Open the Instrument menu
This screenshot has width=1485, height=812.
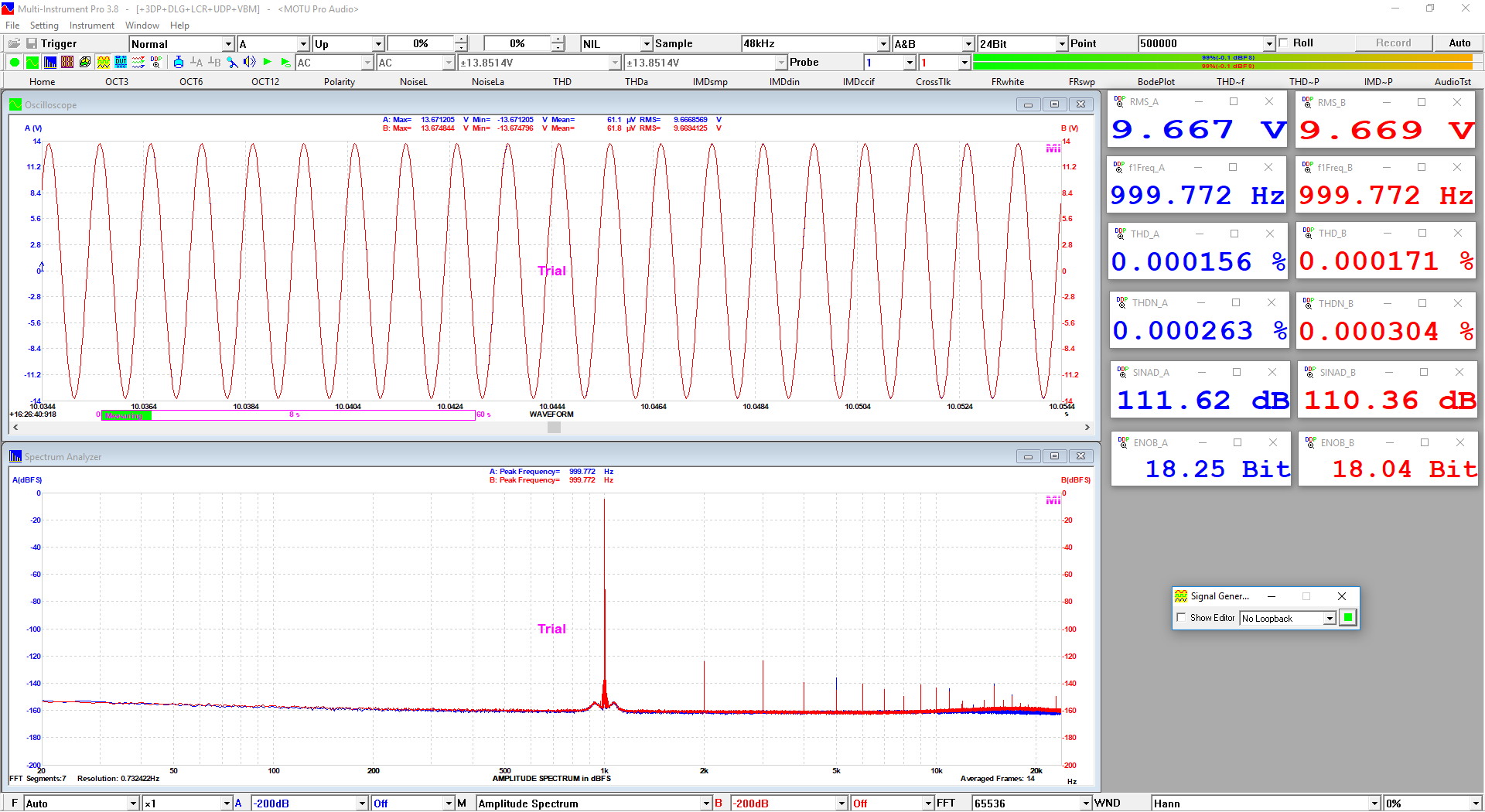point(92,26)
